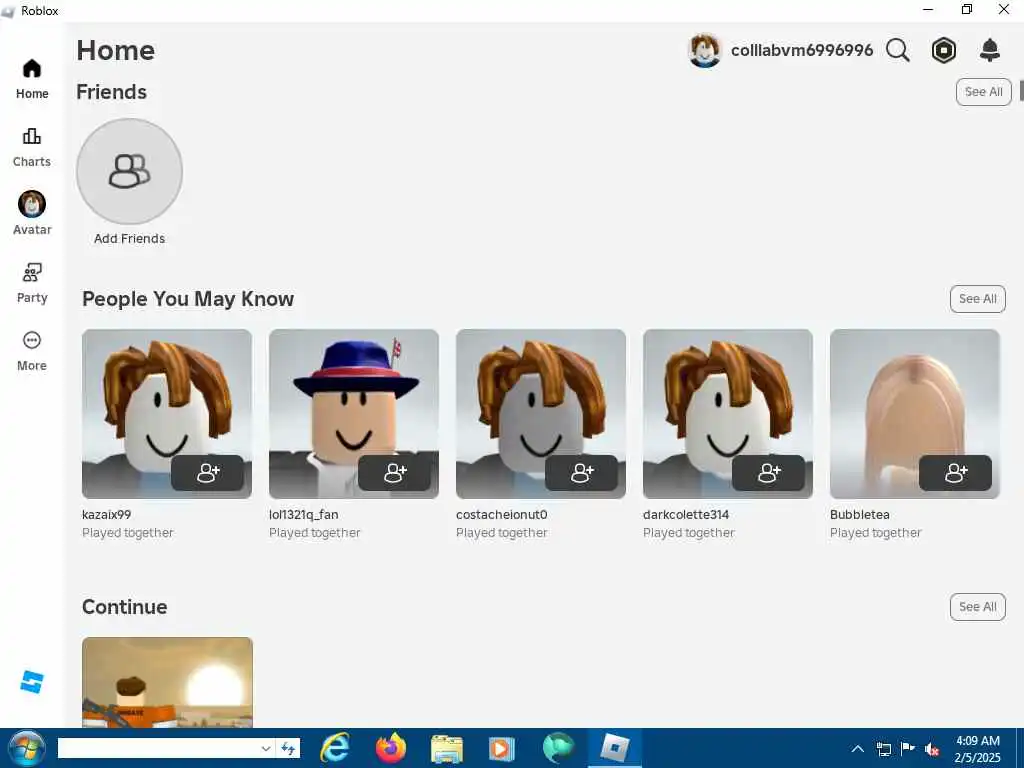Open Bubbletea's avatar thumbnail

(x=915, y=414)
